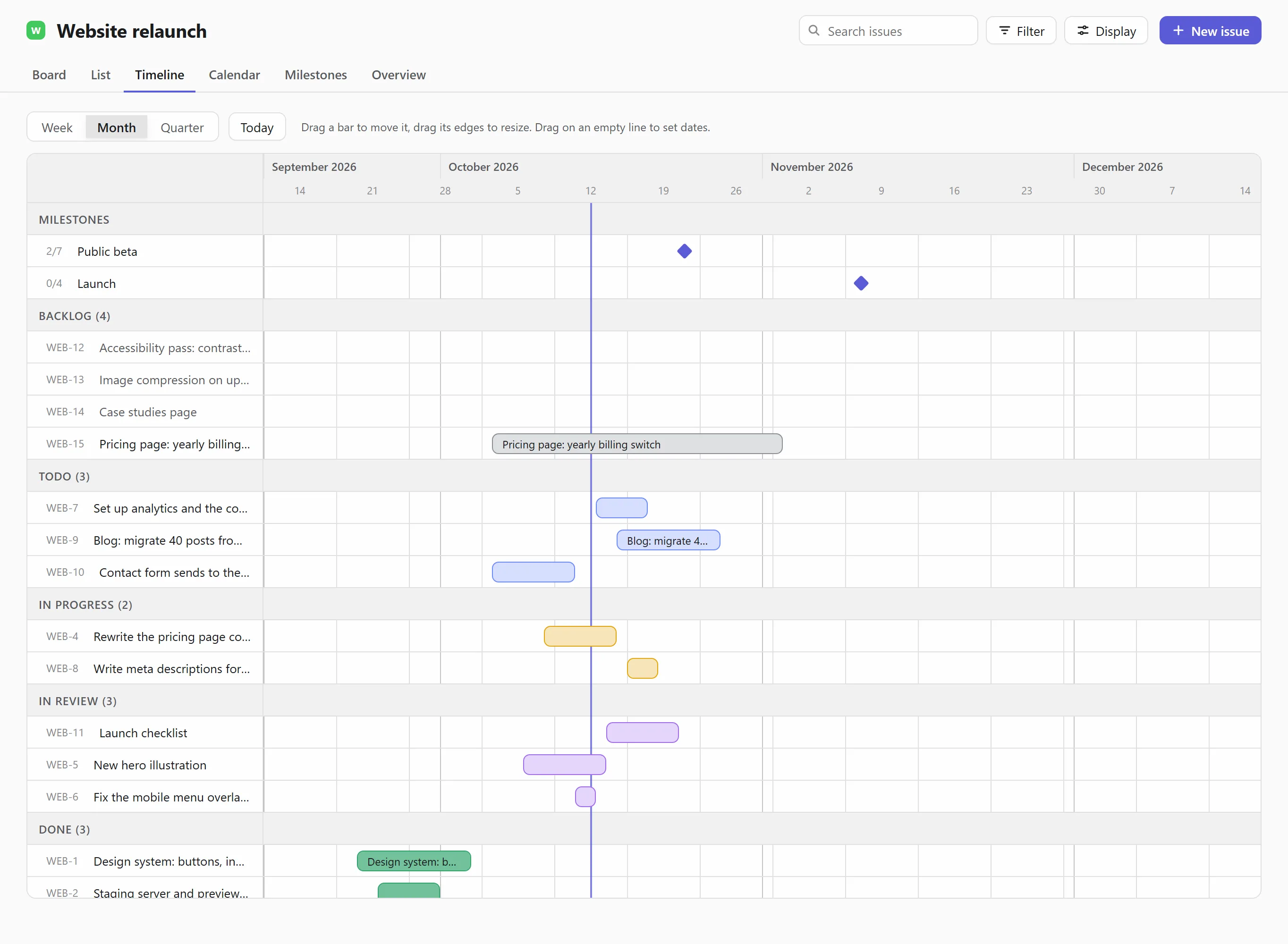Click the plus icon in New issue
Image resolution: width=1288 pixels, height=944 pixels.
coord(1178,31)
